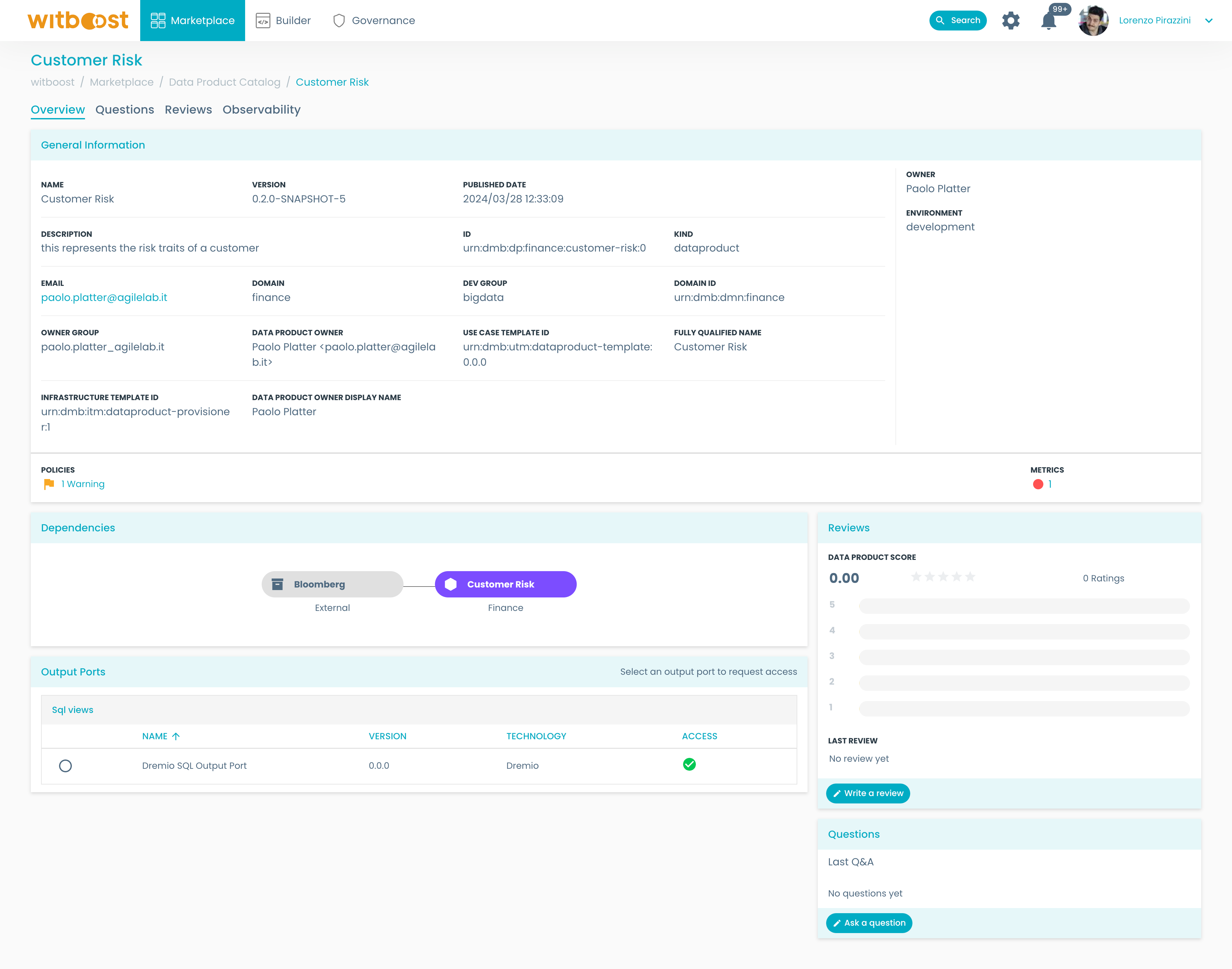Image resolution: width=1232 pixels, height=969 pixels.
Task: Switch to the Reviews tab
Action: 188,109
